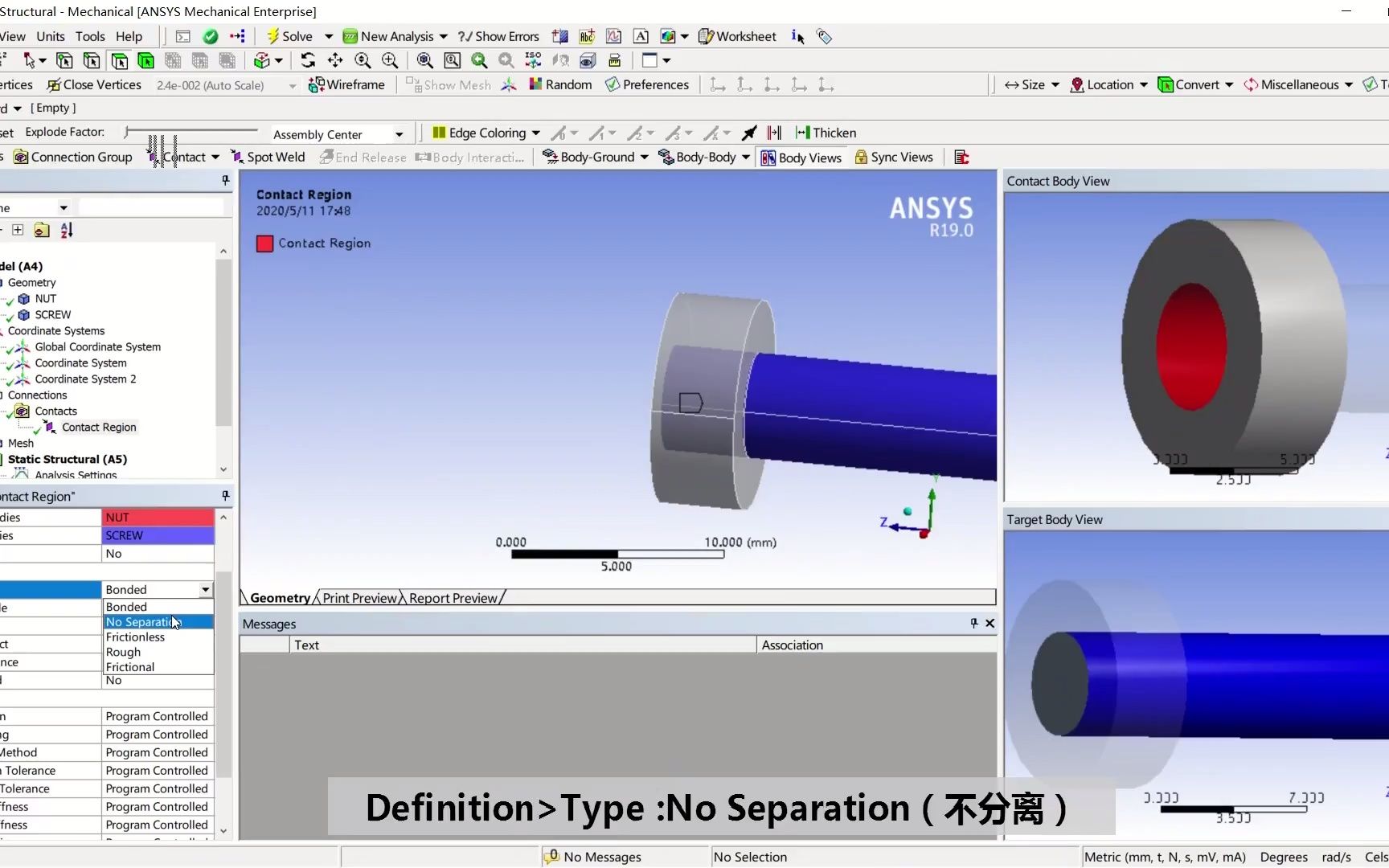Screen dimensions: 1389x868
Task: Toggle the Thicken option
Action: coord(826,133)
